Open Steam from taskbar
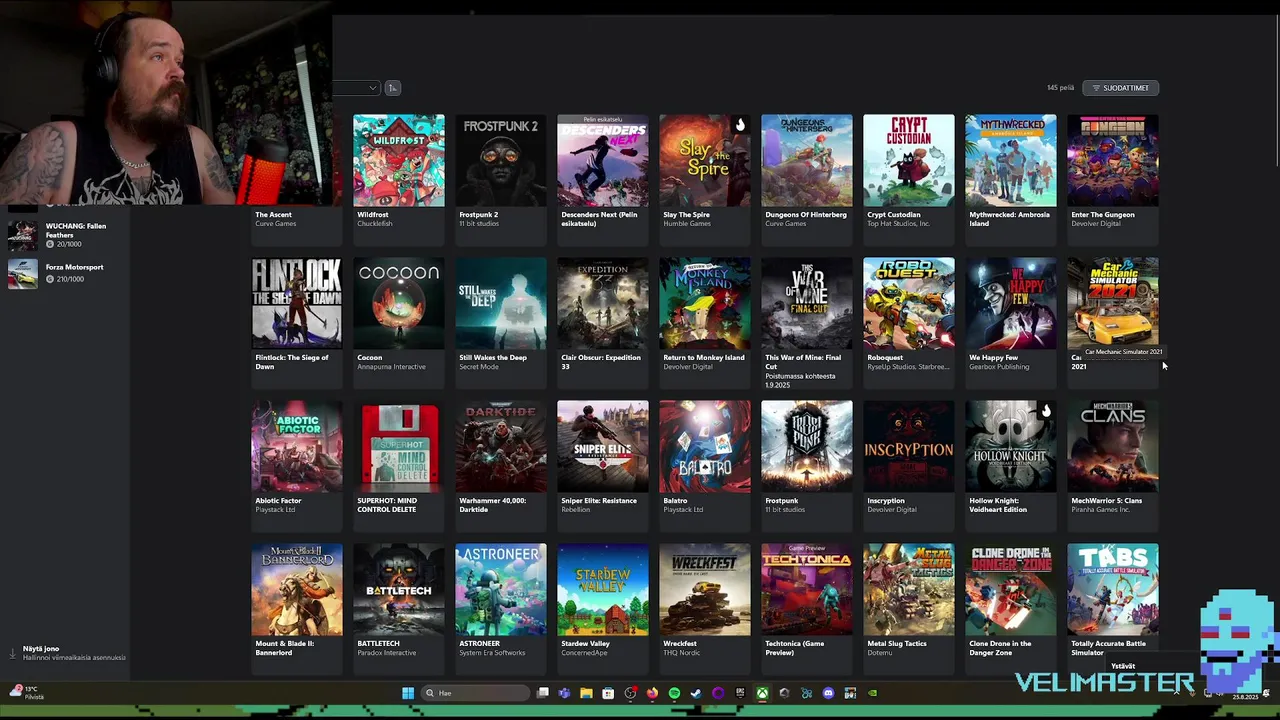1280x720 pixels. tap(696, 693)
